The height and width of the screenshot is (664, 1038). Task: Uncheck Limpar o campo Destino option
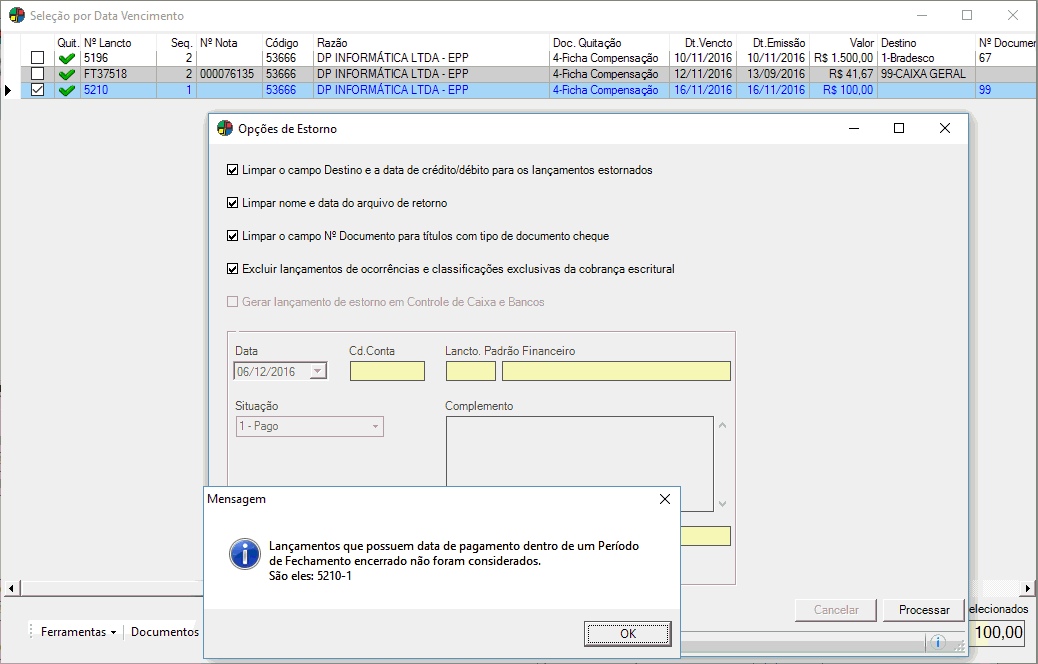click(x=233, y=170)
